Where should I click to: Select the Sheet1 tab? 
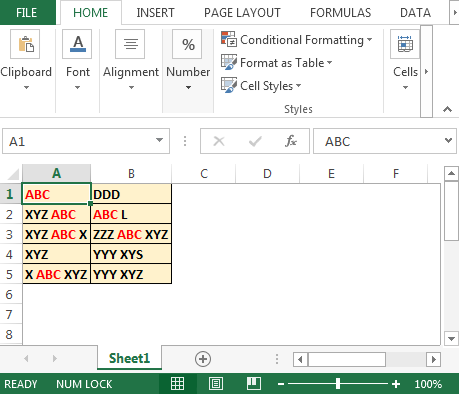tap(129, 358)
